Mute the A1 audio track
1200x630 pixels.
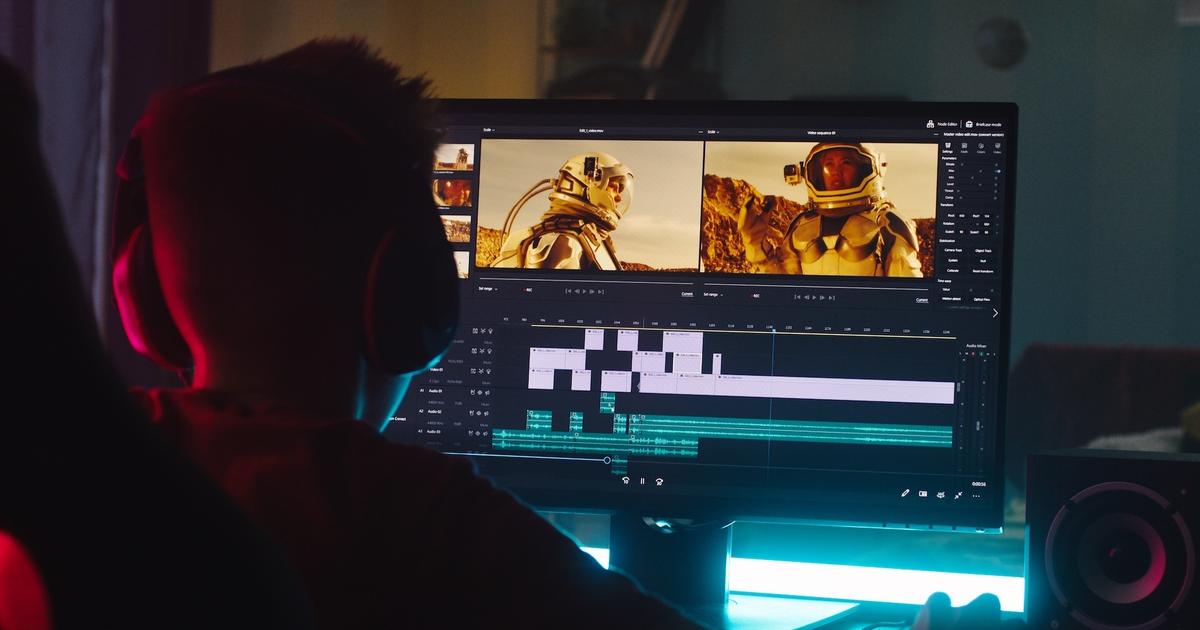point(486,393)
